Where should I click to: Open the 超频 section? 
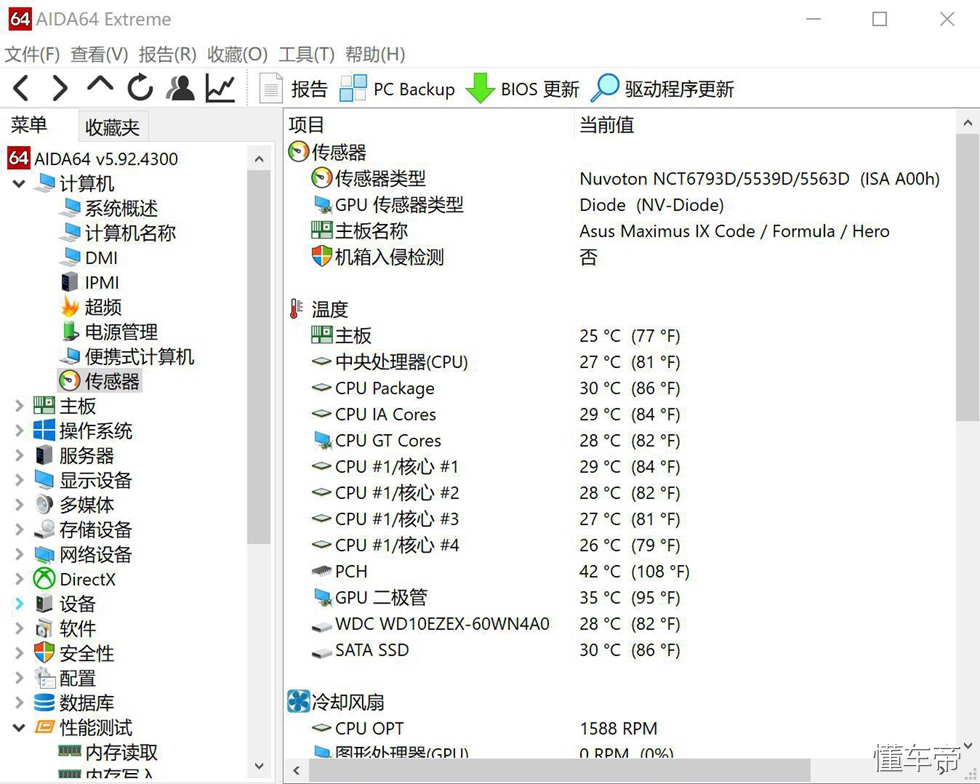[104, 307]
